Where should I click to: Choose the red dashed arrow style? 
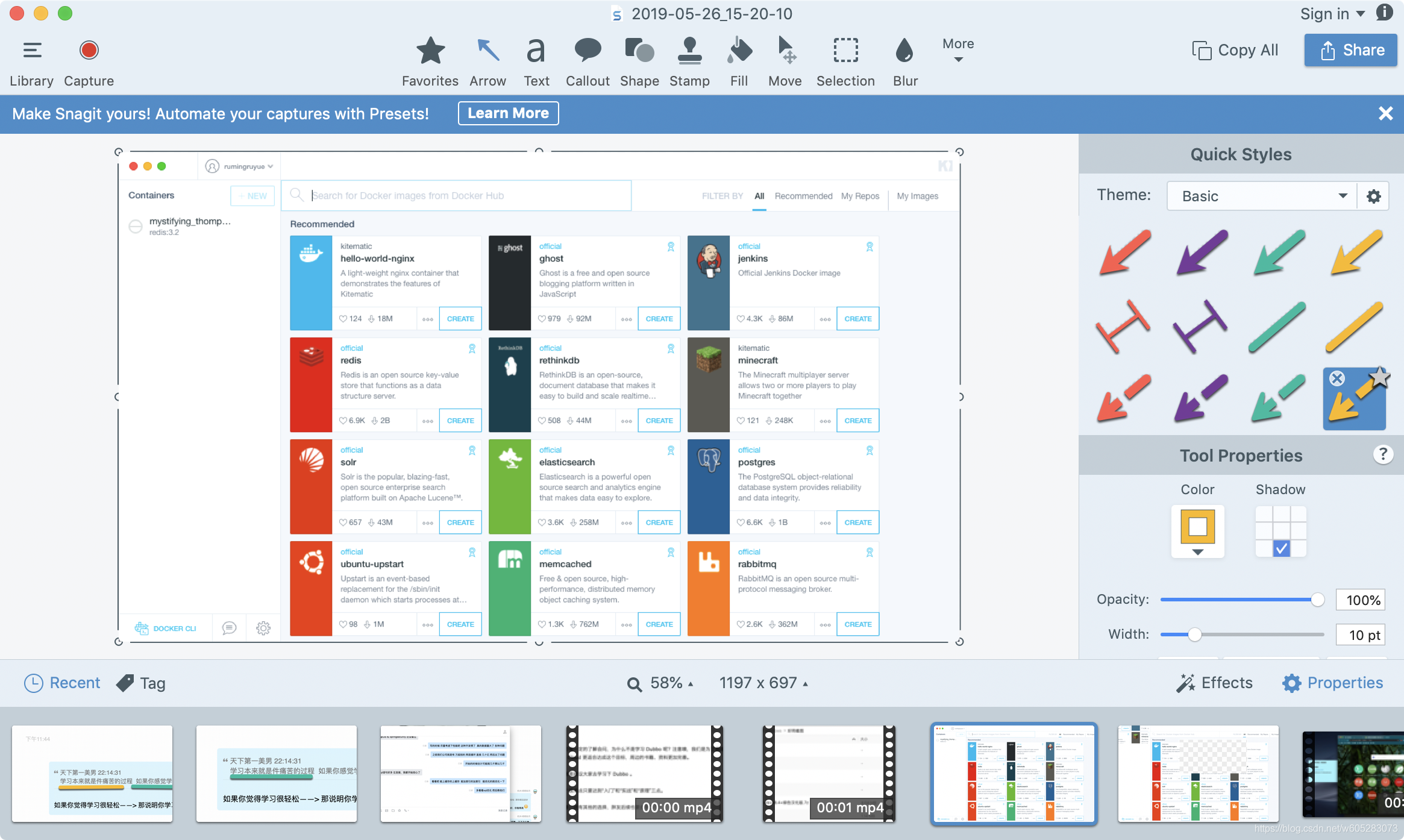point(1124,398)
